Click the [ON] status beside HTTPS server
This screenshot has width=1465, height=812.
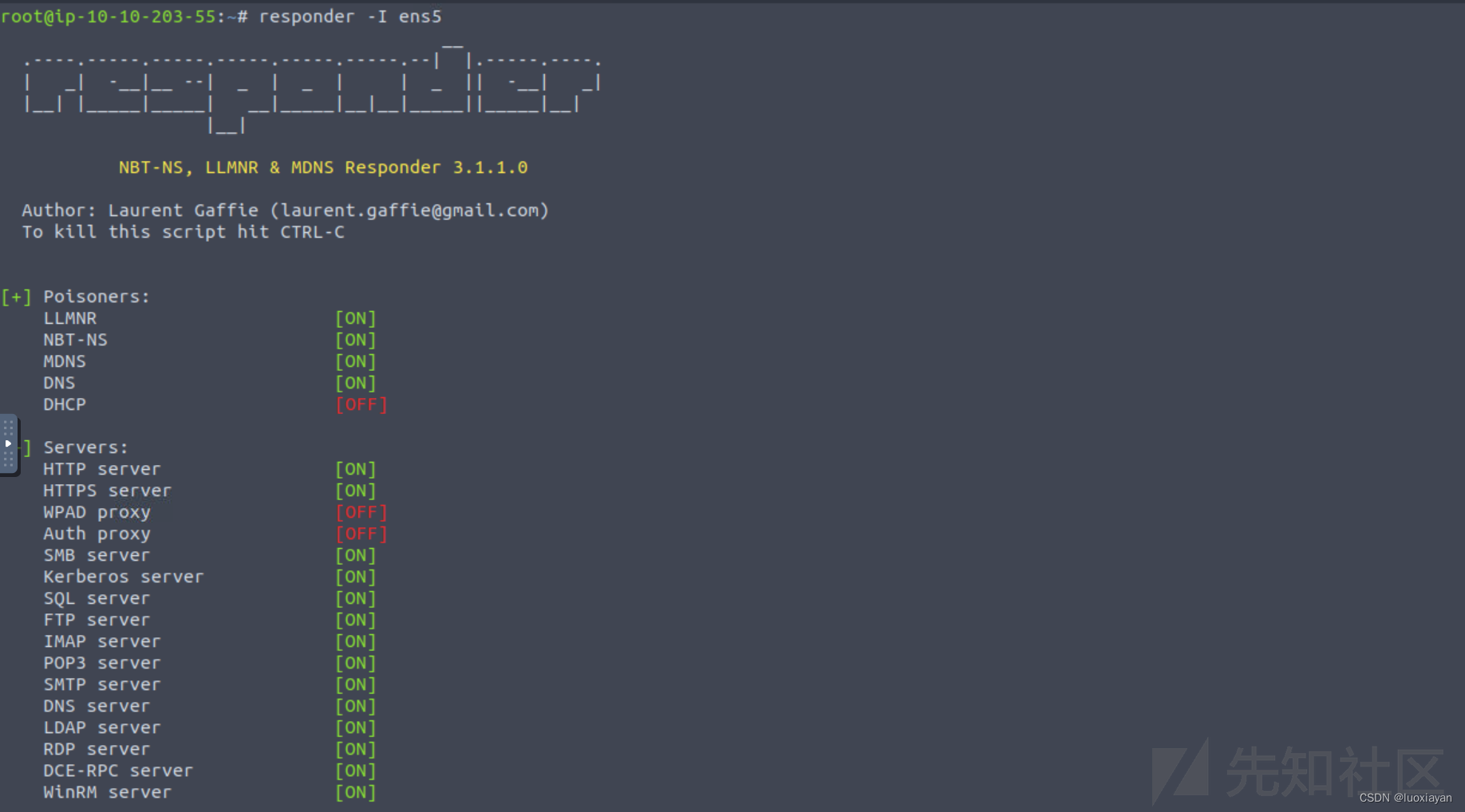(x=355, y=491)
